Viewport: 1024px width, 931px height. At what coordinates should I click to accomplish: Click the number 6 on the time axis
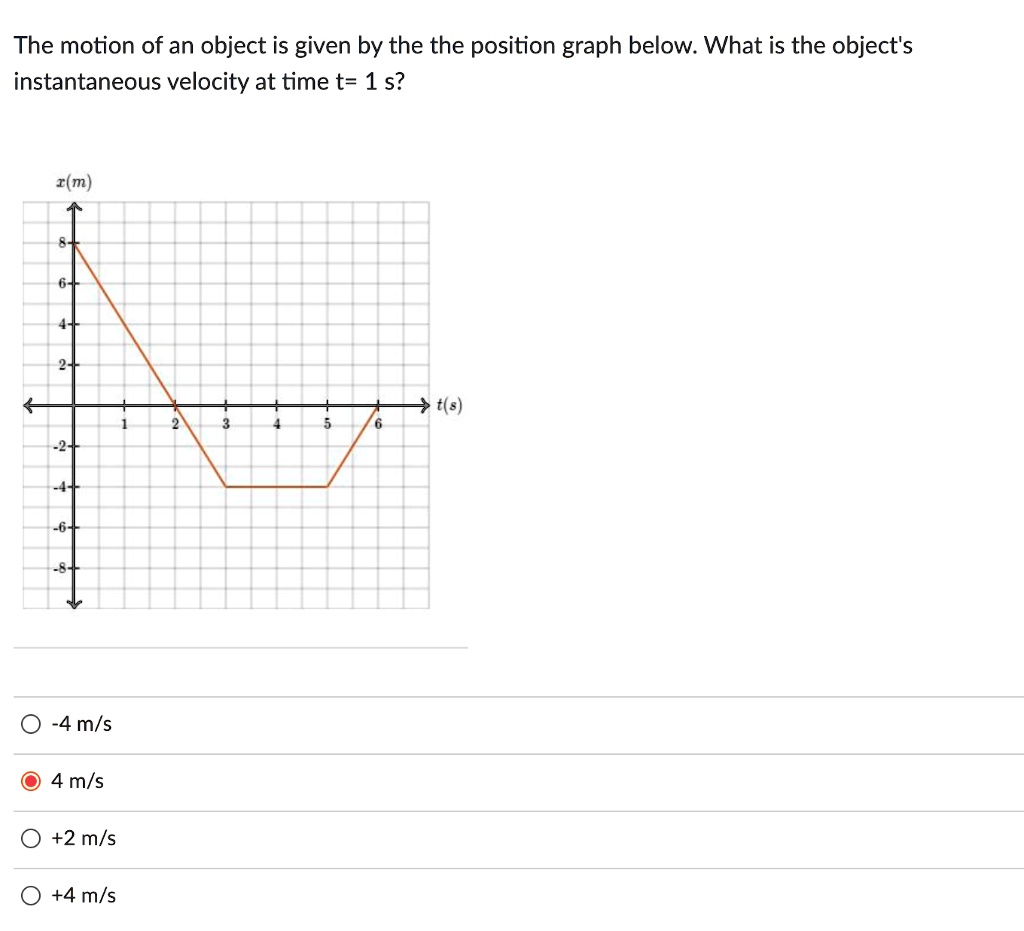(377, 424)
